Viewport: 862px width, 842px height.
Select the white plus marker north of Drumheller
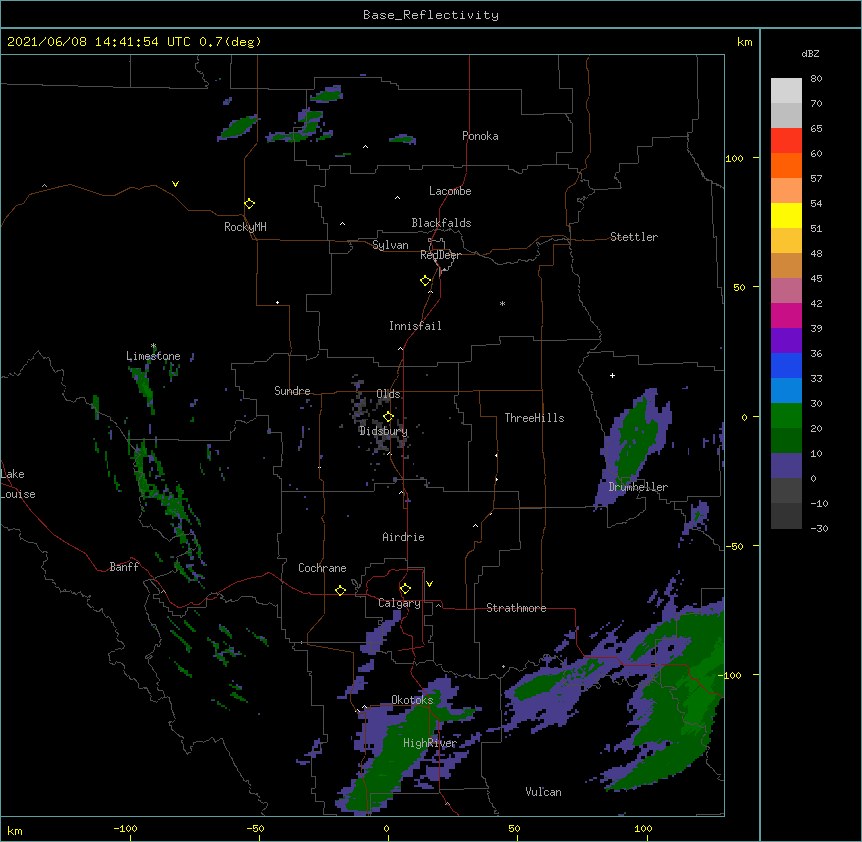point(612,375)
